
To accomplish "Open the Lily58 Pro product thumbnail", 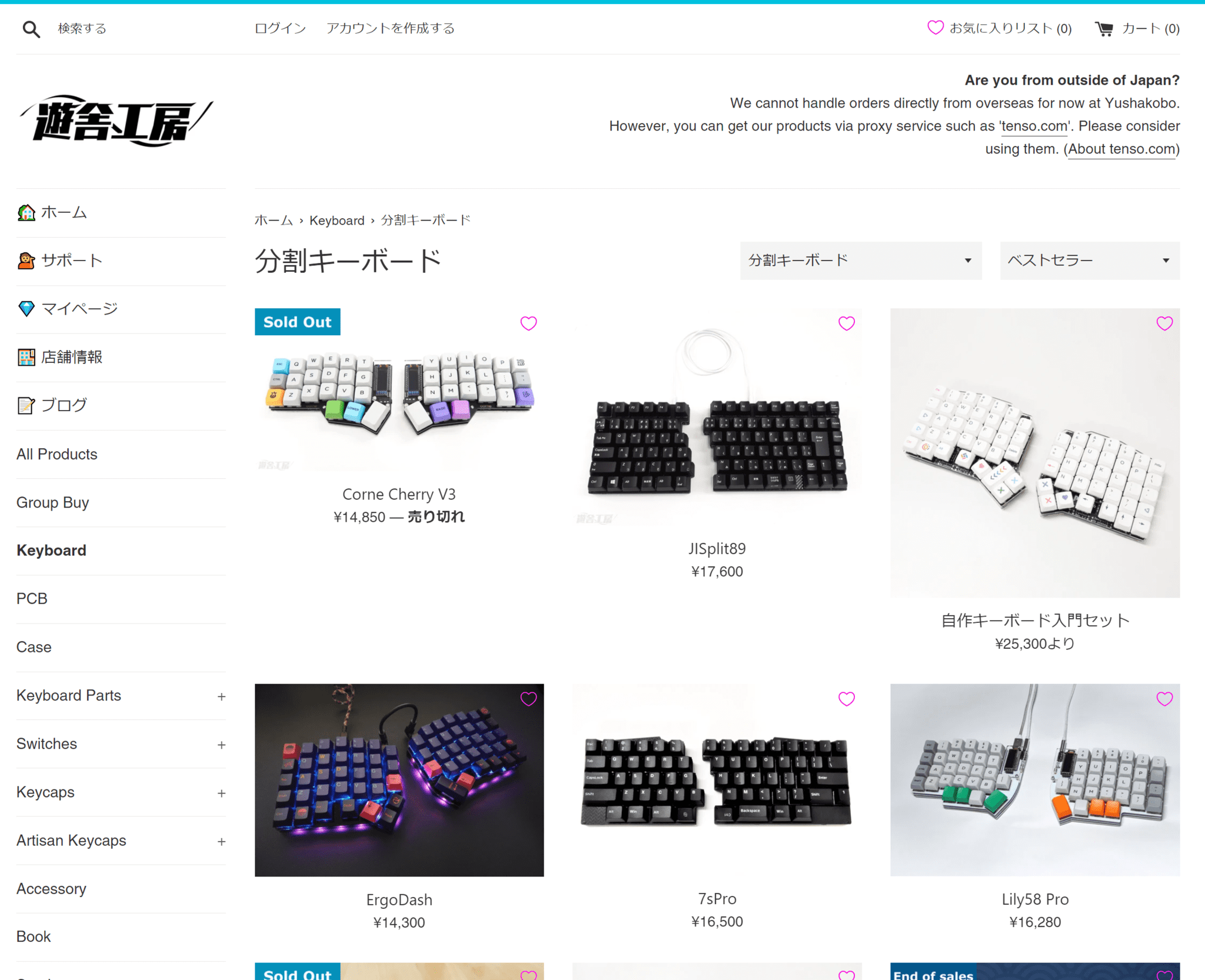I will click(x=1034, y=779).
